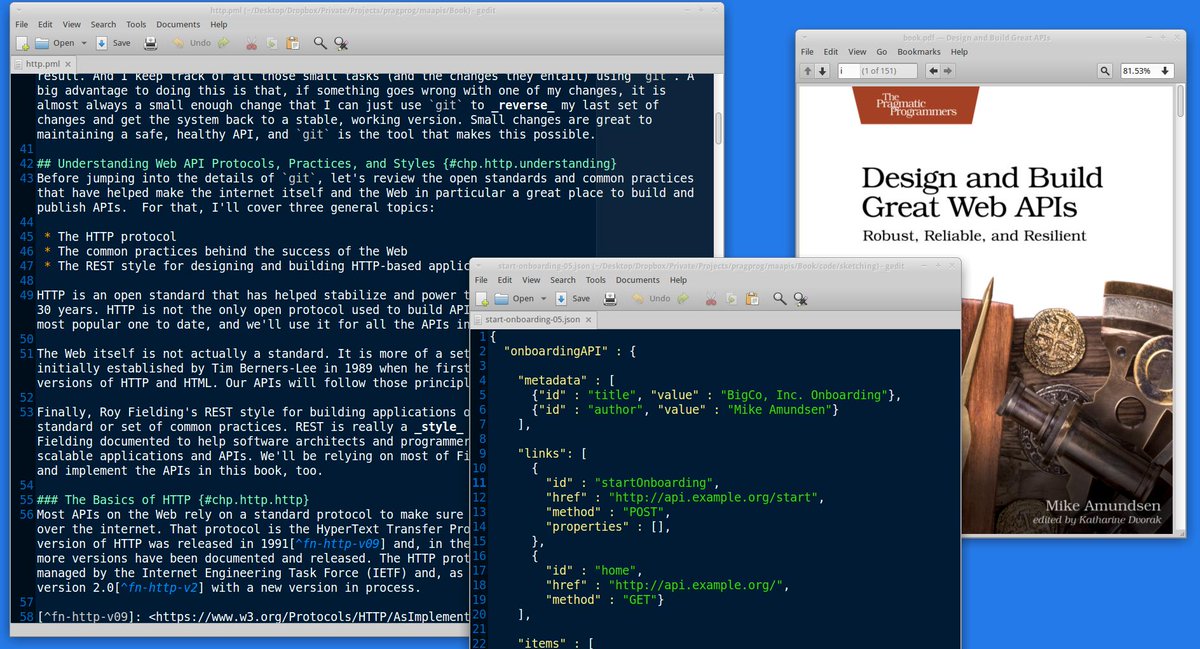This screenshot has width=1200, height=649.
Task: Open Tools menu in start-onboarding-05.json window
Action: pos(596,280)
